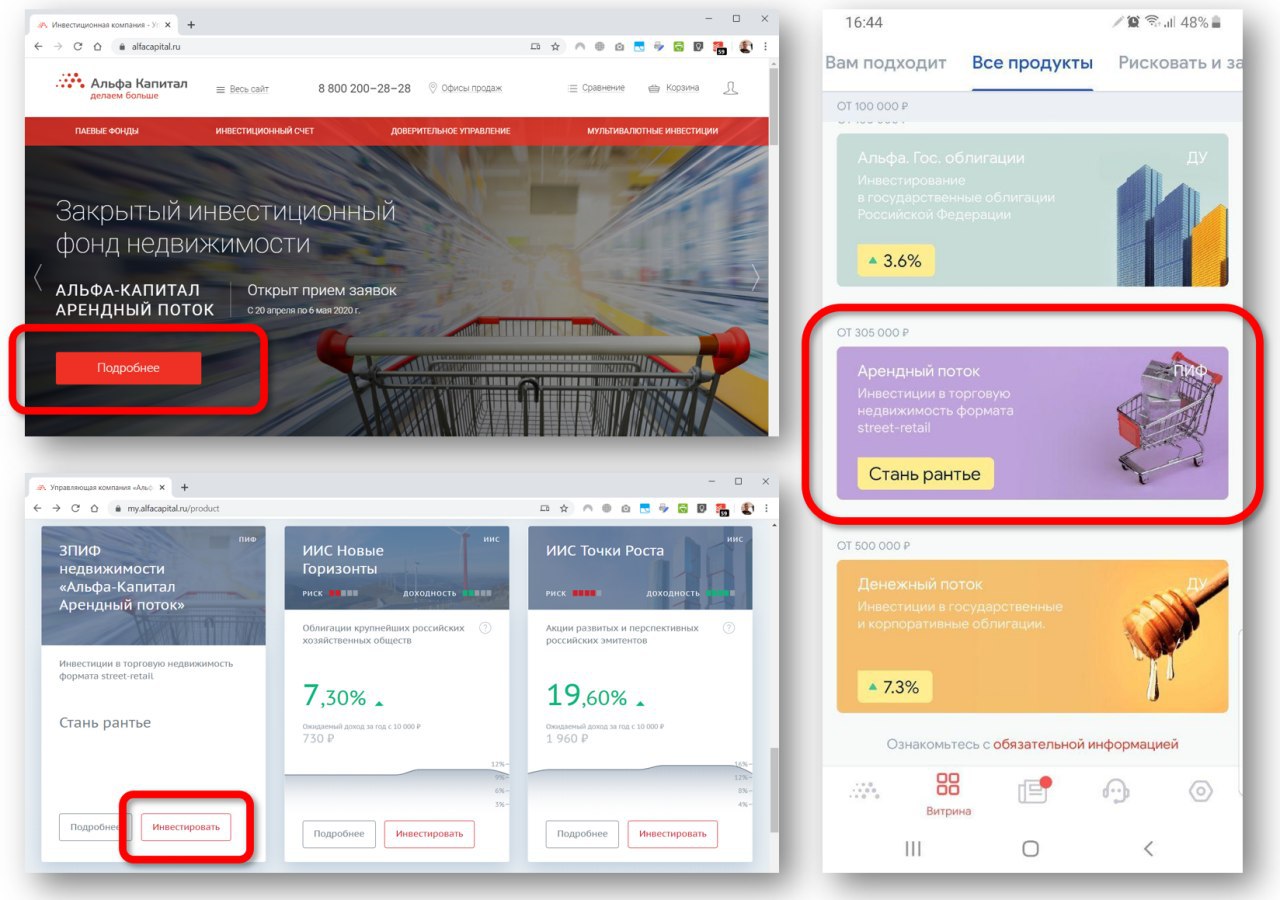Click Подробнее on Арендный поток banner
1280x900 pixels.
tap(128, 368)
